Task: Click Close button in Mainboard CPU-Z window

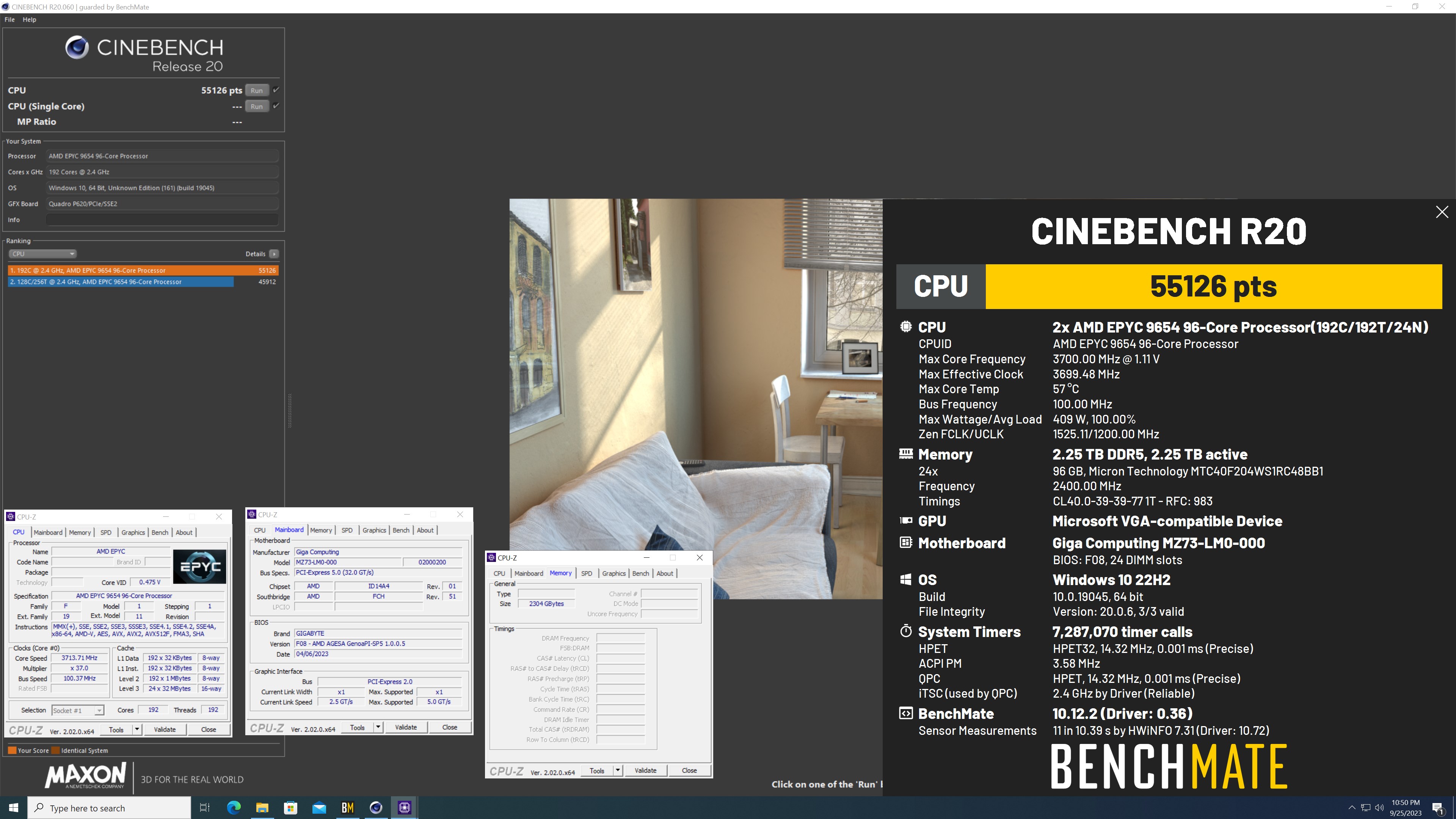Action: pos(450,728)
